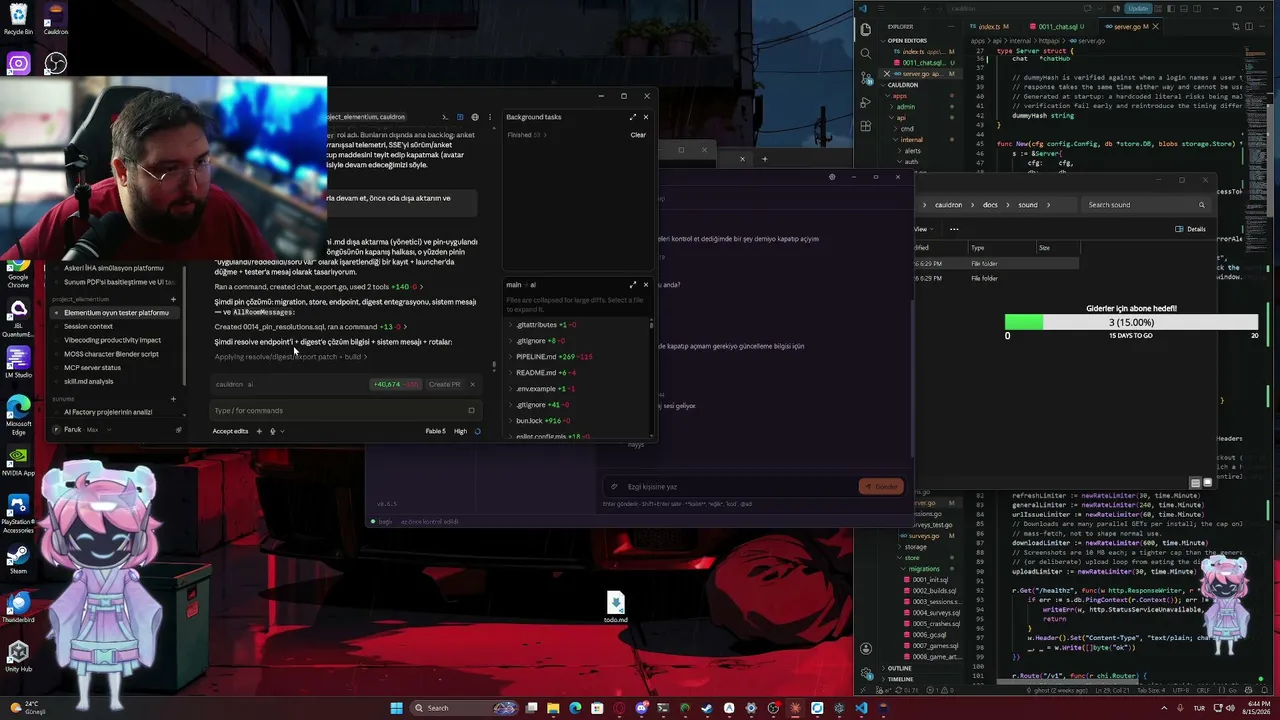Open Unity Hub from the desktop
The height and width of the screenshot is (720, 1280).
click(18, 657)
